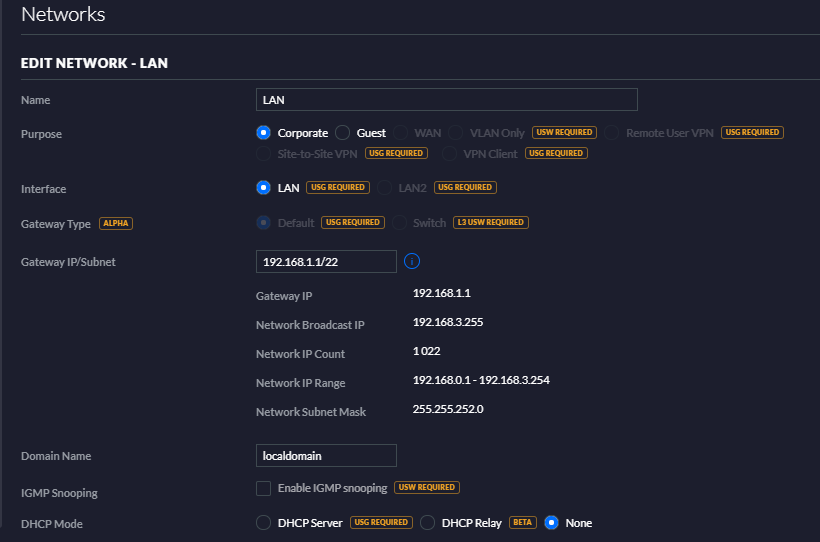Click L3 USW REQUIRED badge next to Switch
Viewport: 820px width, 542px height.
[x=490, y=222]
